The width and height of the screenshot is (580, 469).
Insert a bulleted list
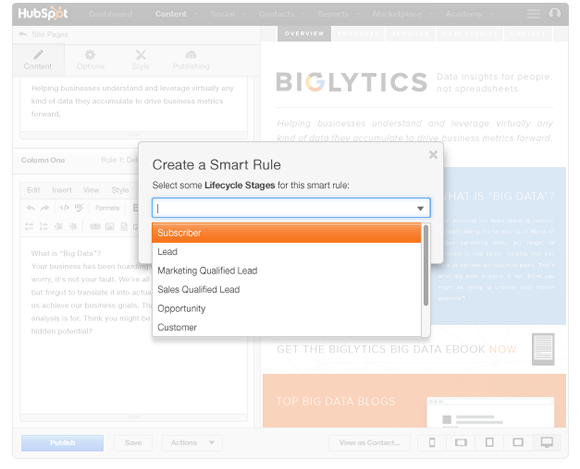[29, 226]
